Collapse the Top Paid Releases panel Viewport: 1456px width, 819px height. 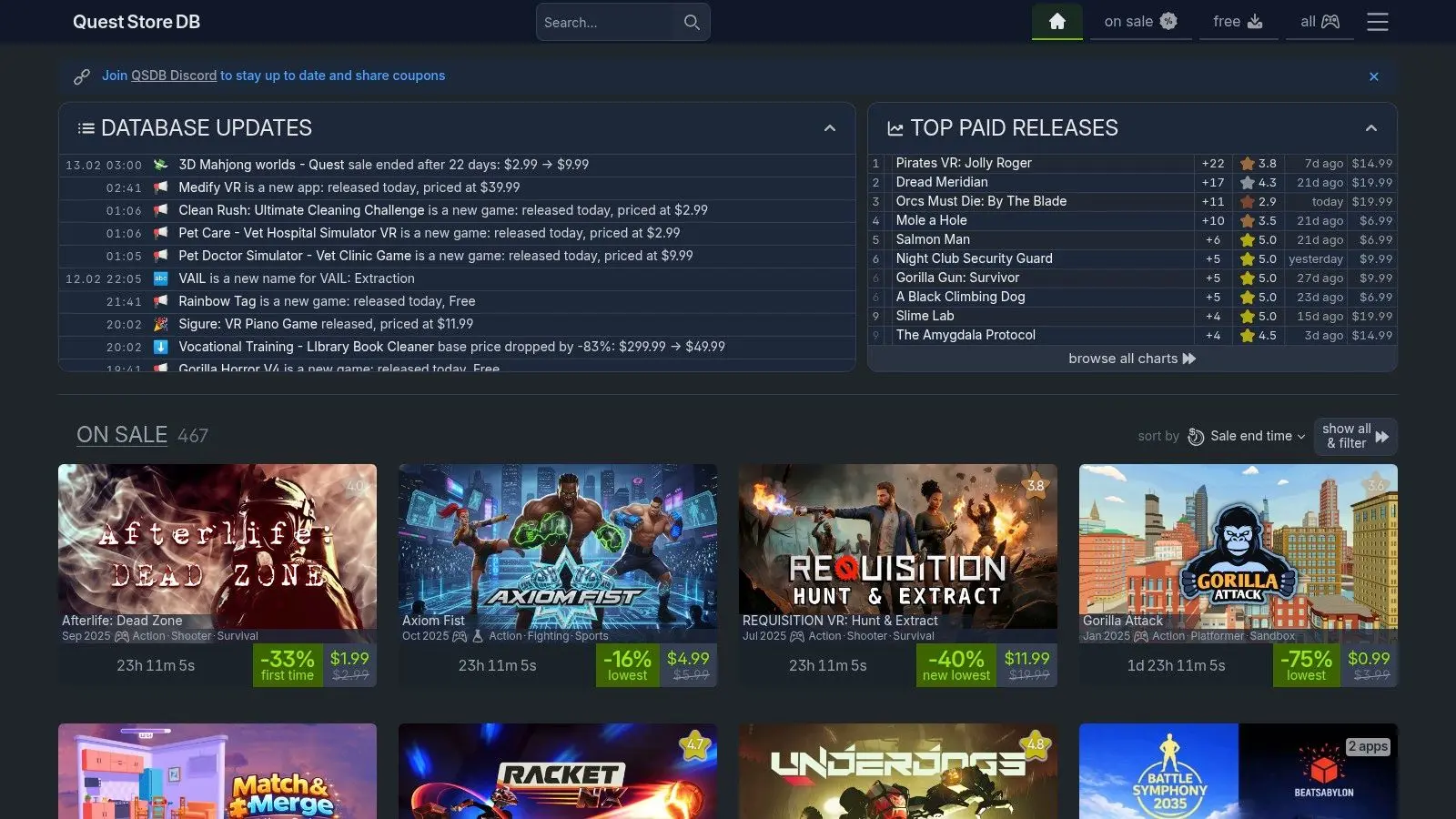pyautogui.click(x=1370, y=128)
